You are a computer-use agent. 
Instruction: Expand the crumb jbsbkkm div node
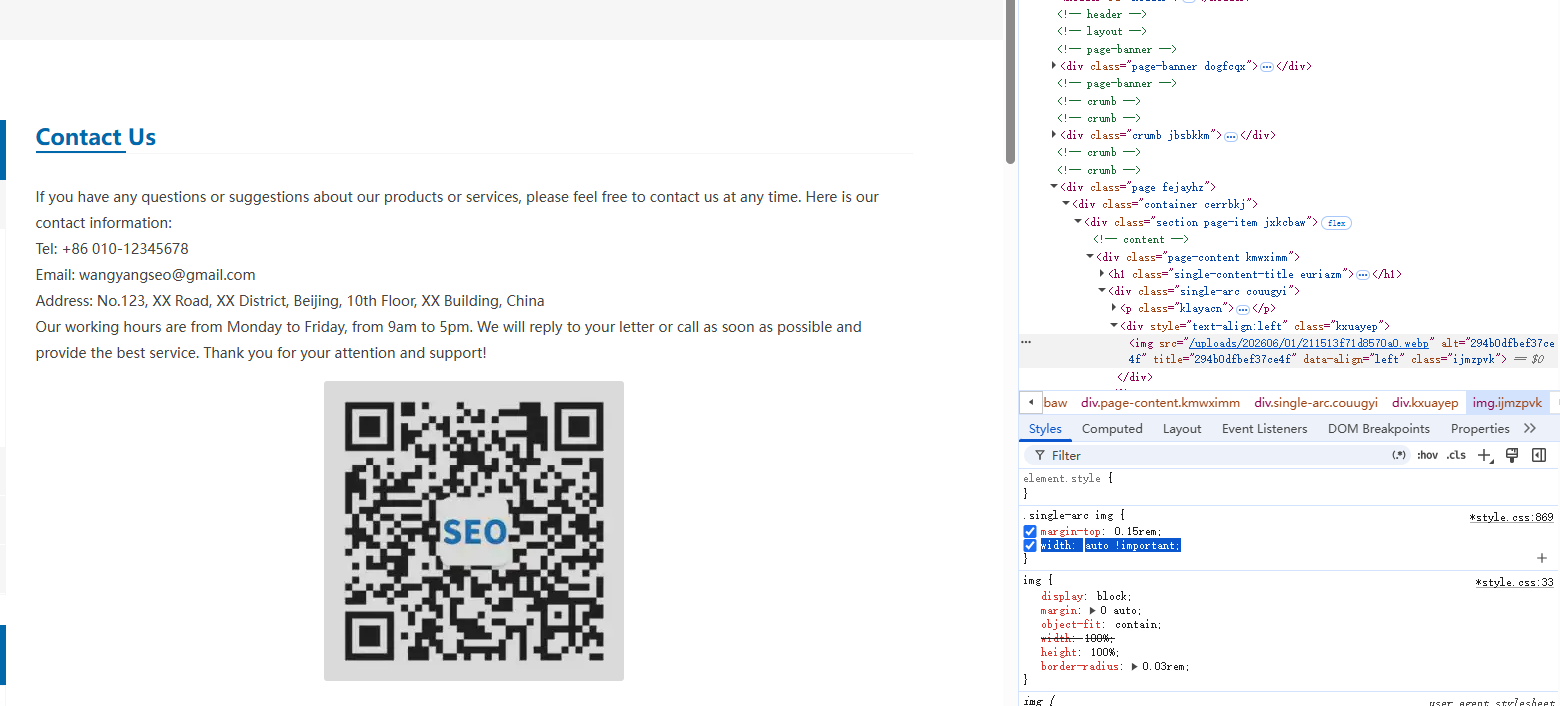1054,135
